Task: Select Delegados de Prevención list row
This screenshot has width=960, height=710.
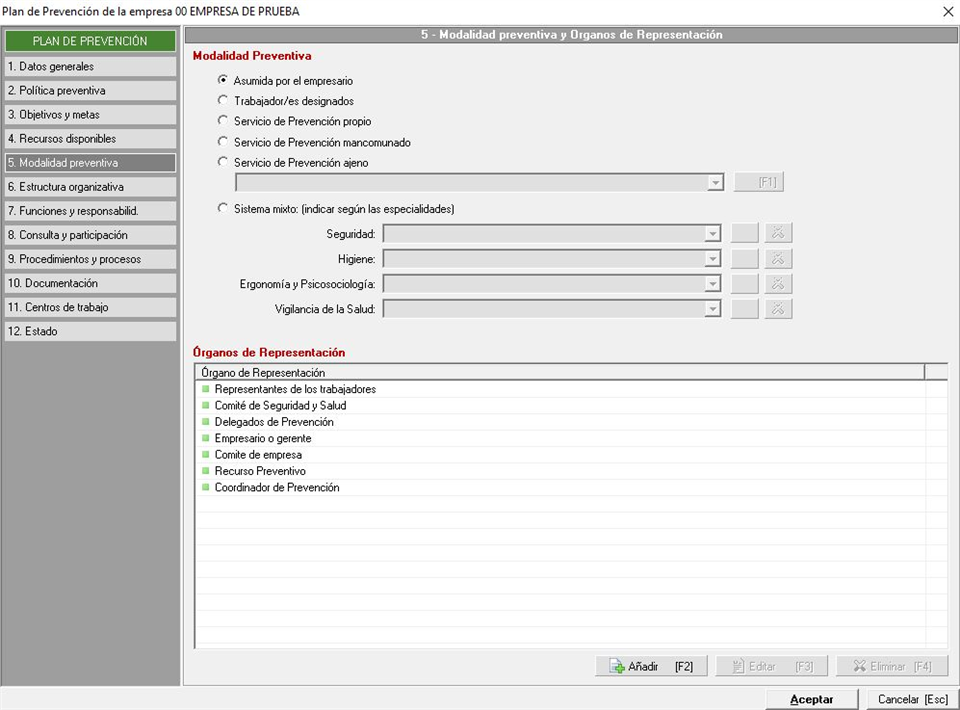Action: [274, 422]
